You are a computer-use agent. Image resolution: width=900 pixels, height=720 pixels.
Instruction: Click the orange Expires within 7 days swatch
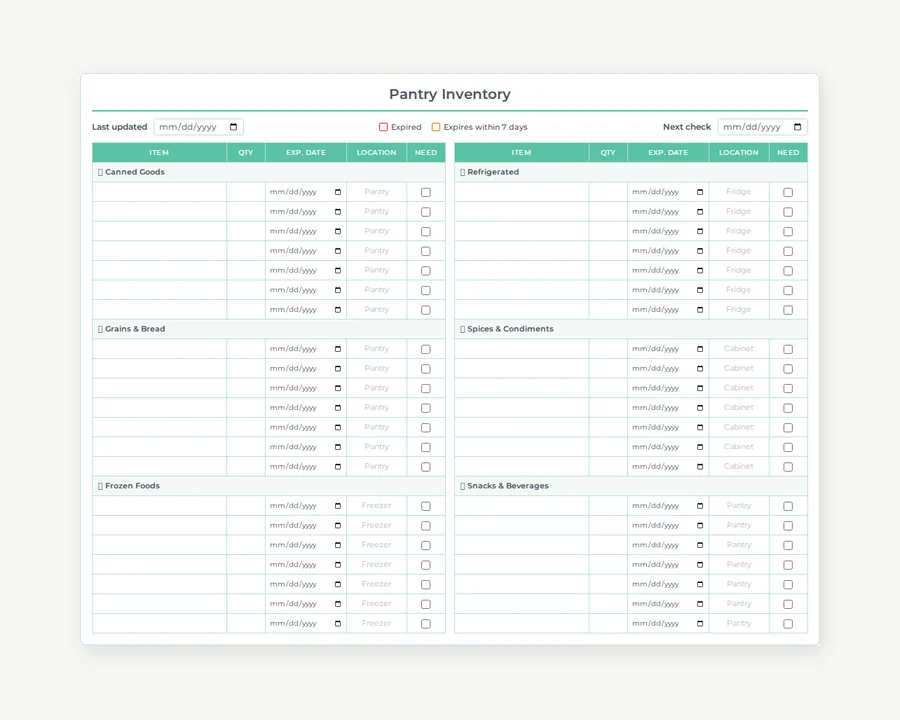tap(436, 127)
